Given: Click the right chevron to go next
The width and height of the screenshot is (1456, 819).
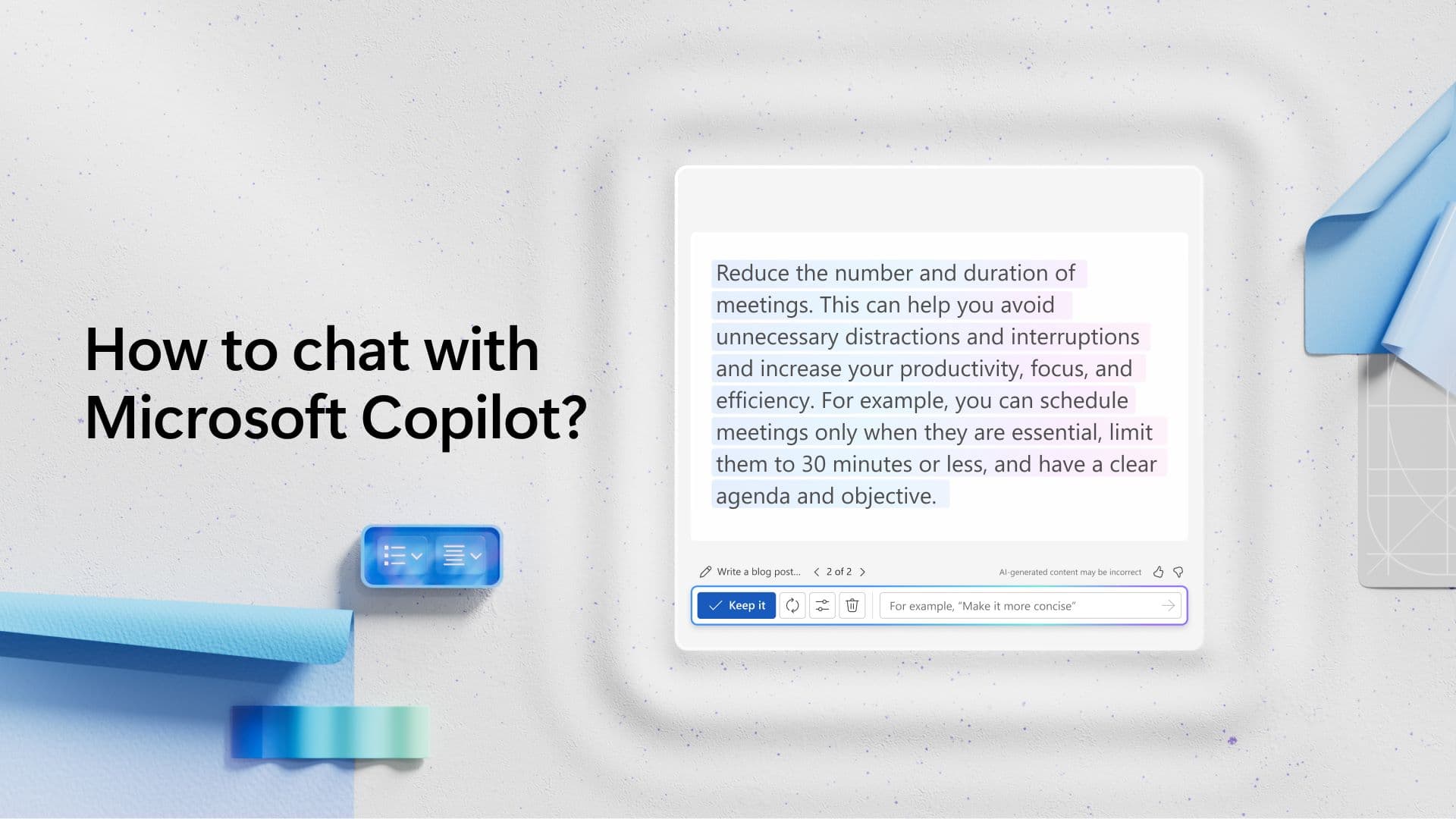Looking at the screenshot, I should tap(862, 571).
